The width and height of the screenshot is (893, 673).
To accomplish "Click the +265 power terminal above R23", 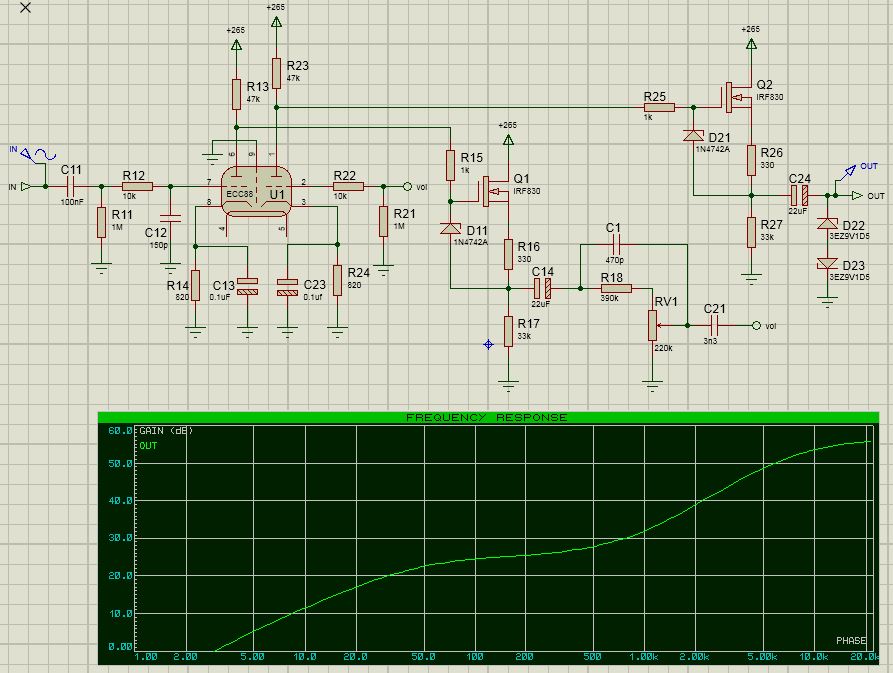I will point(276,23).
